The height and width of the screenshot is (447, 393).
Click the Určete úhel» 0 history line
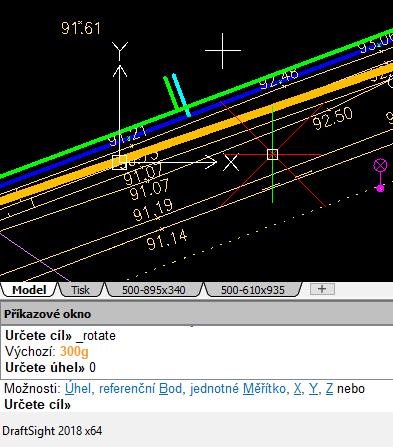point(50,367)
